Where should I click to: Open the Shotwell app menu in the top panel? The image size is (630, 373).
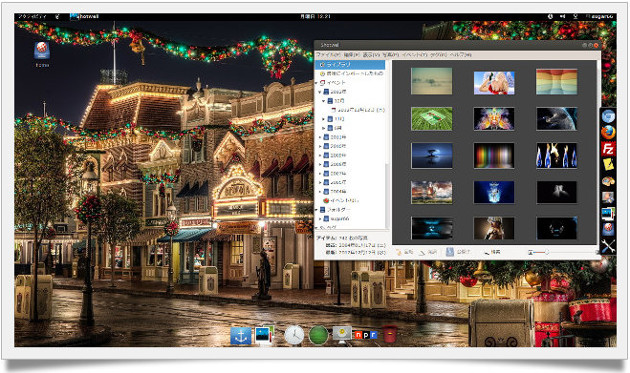(x=85, y=16)
